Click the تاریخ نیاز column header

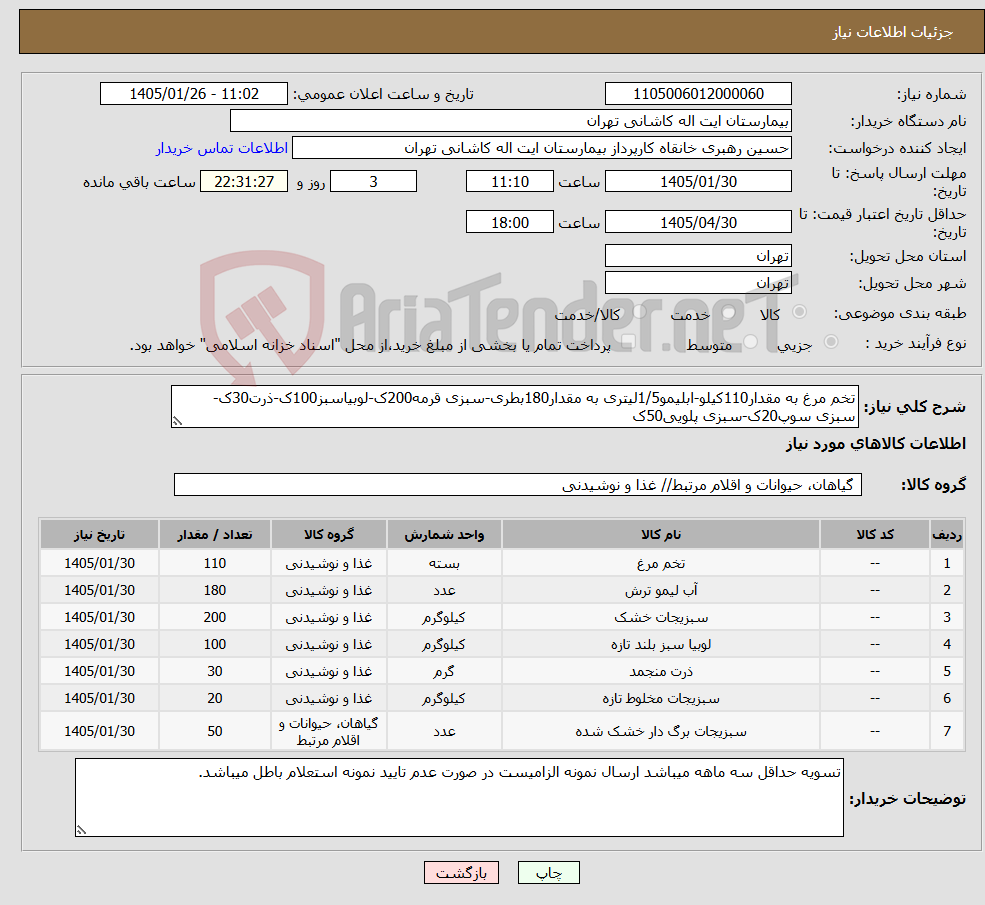coord(99,534)
